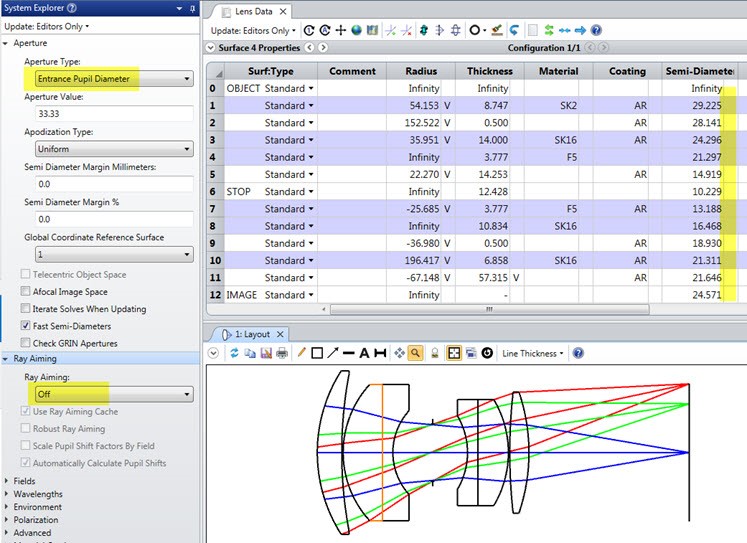This screenshot has height=543, width=747.
Task: Select the pencil annotation tool in Layout
Action: coord(301,353)
